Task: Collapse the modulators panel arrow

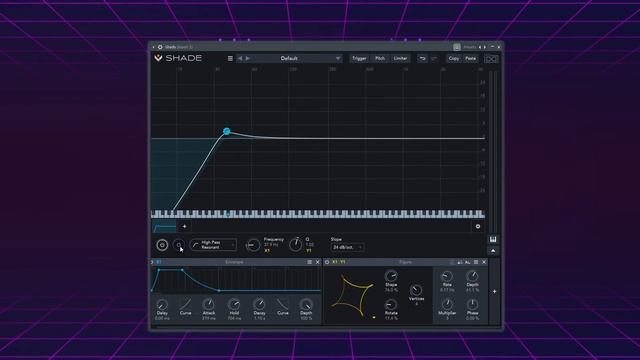Action: [493, 251]
